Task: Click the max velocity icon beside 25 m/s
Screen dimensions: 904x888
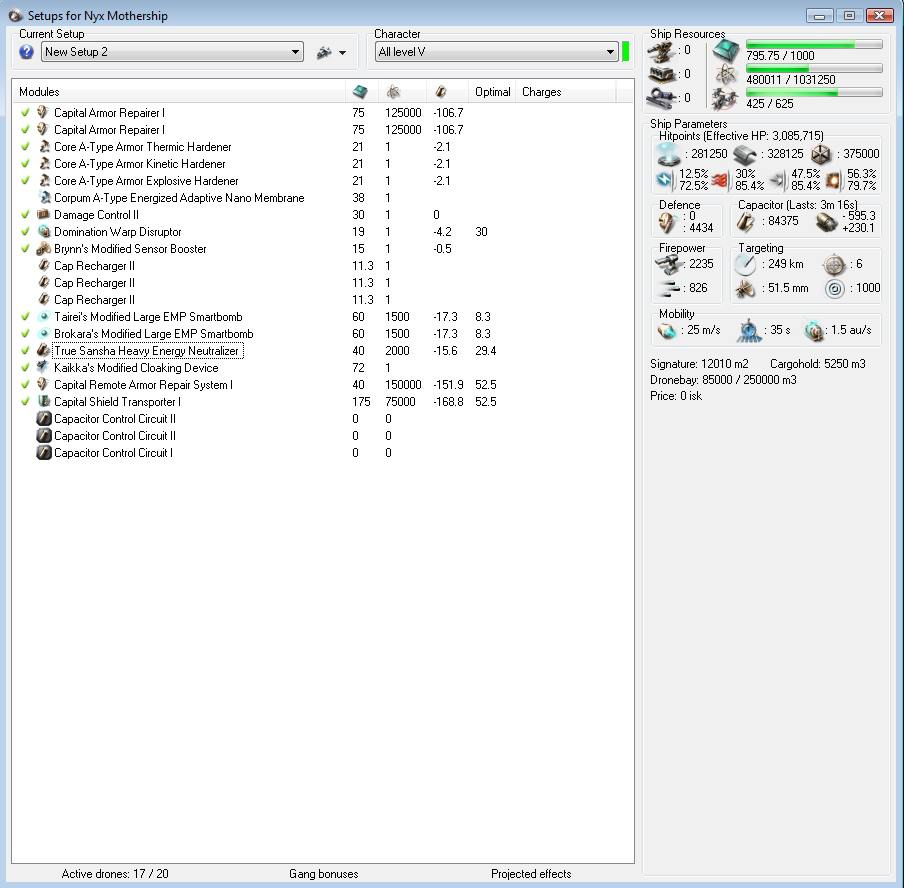Action: (x=666, y=331)
